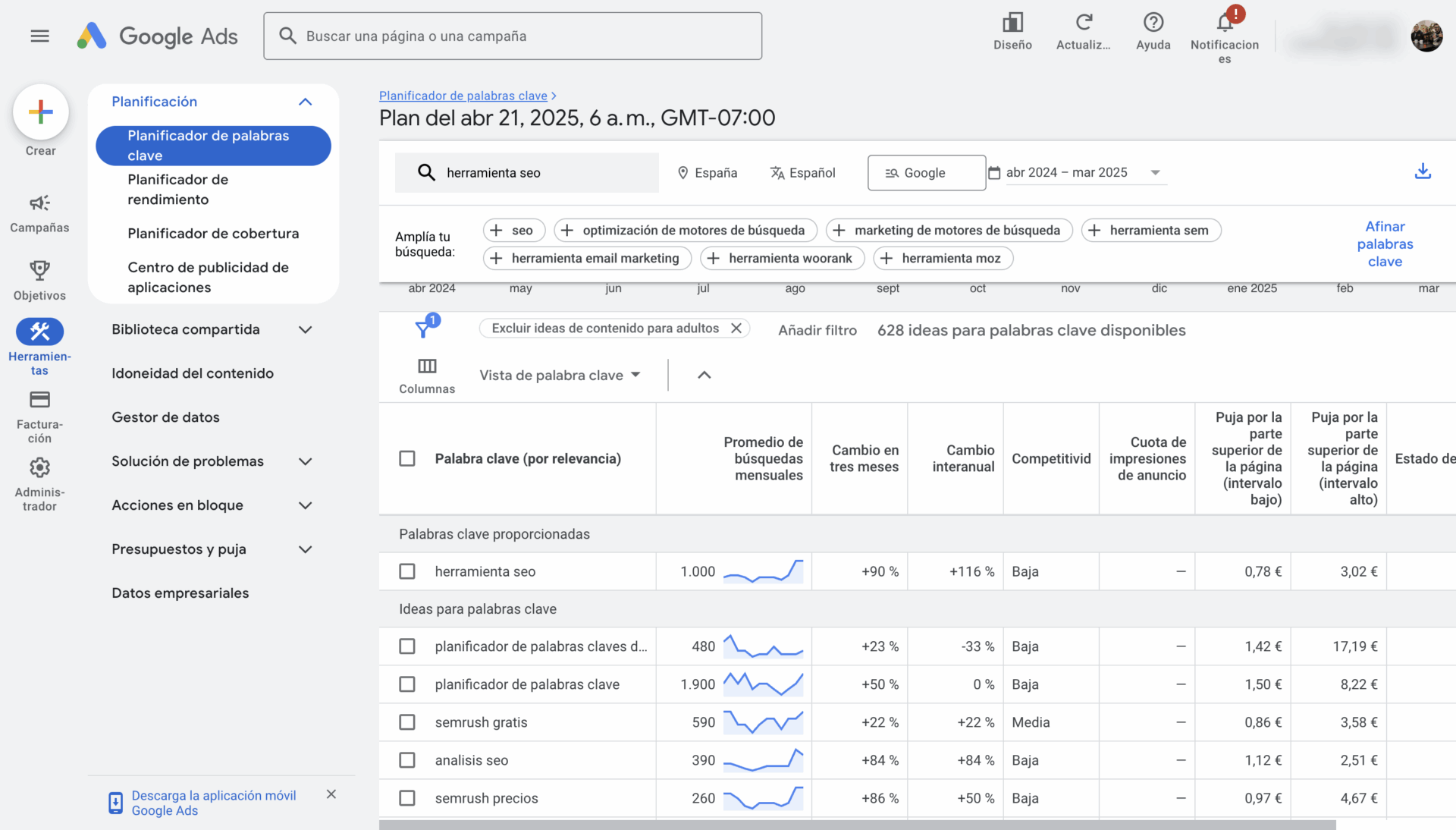The height and width of the screenshot is (830, 1456).
Task: Click the Notificaciones bell icon
Action: pyautogui.click(x=1225, y=23)
